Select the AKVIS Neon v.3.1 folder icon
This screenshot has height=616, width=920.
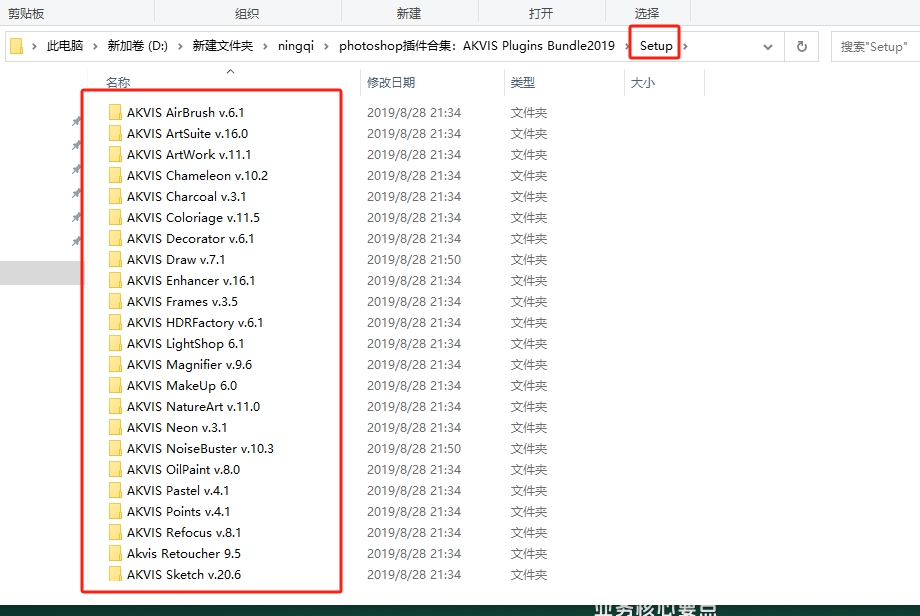[115, 428]
